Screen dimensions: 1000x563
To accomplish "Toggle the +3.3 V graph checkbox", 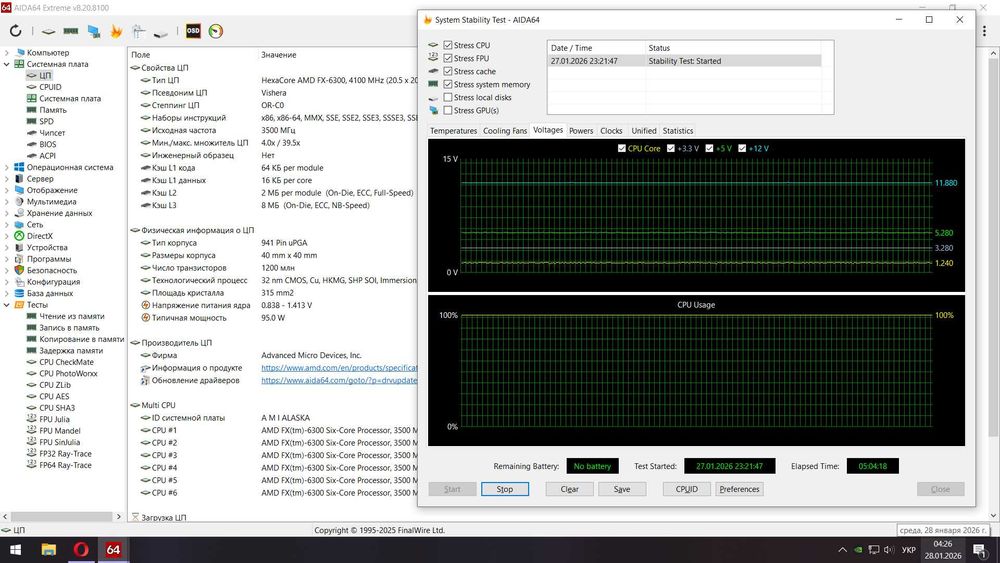I will pos(670,148).
